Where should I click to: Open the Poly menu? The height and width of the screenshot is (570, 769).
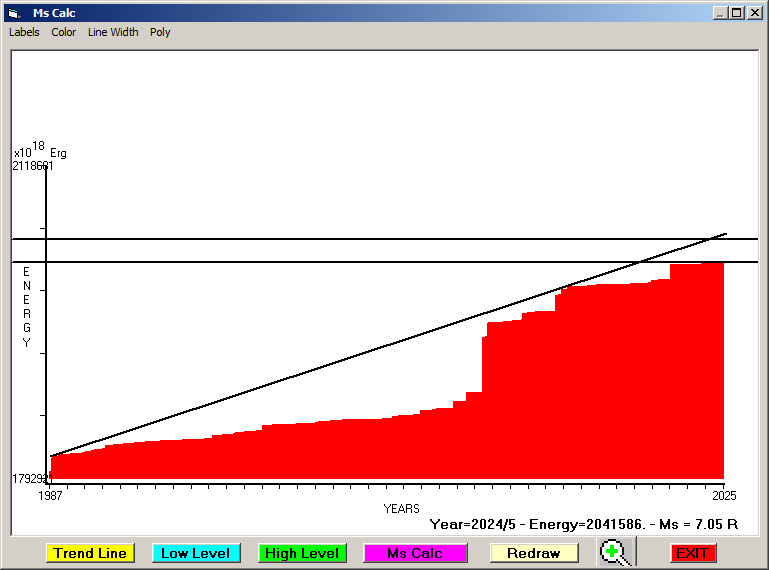[160, 32]
